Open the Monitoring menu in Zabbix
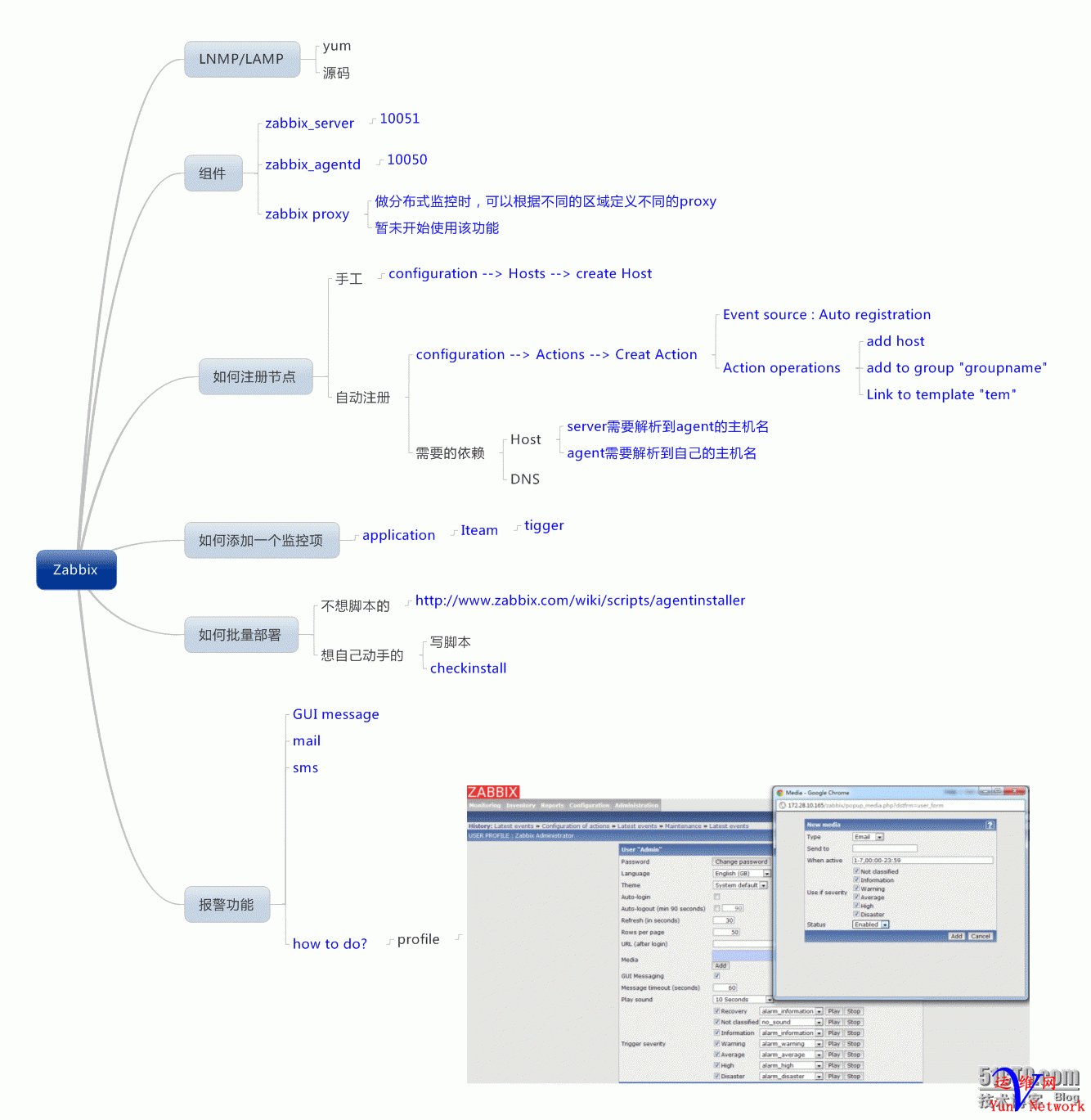The height and width of the screenshot is (1120, 1091). click(485, 806)
